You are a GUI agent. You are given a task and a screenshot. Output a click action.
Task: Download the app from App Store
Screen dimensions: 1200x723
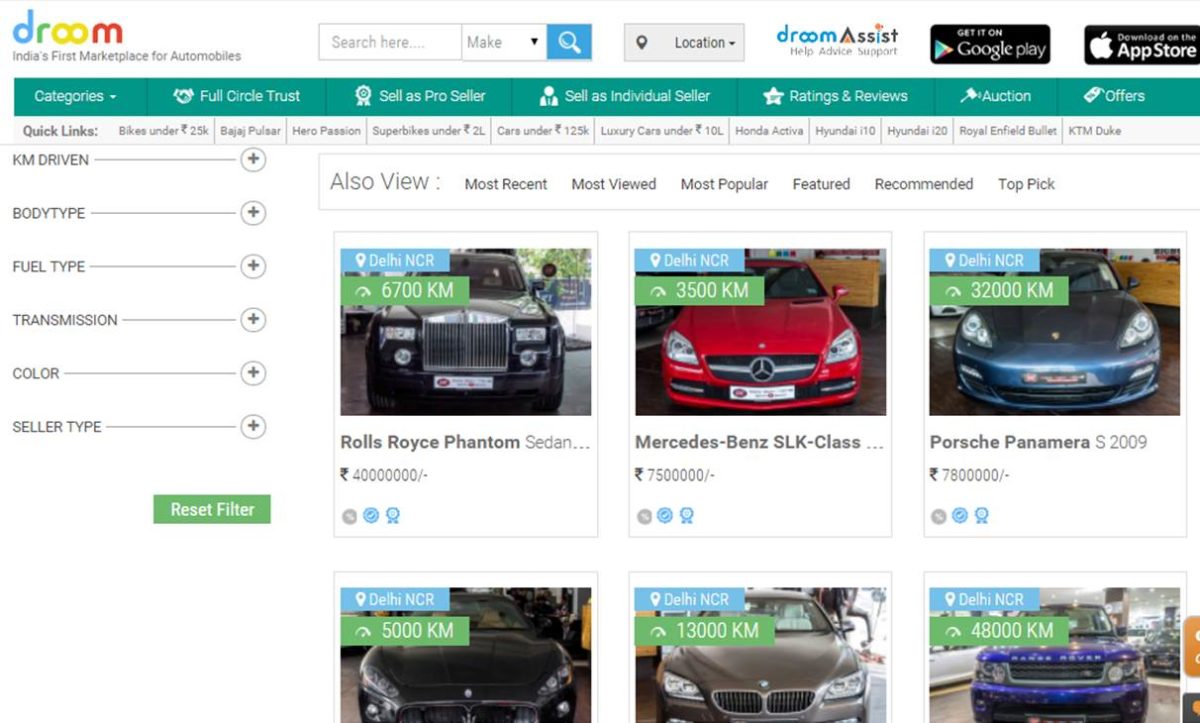click(x=1142, y=44)
